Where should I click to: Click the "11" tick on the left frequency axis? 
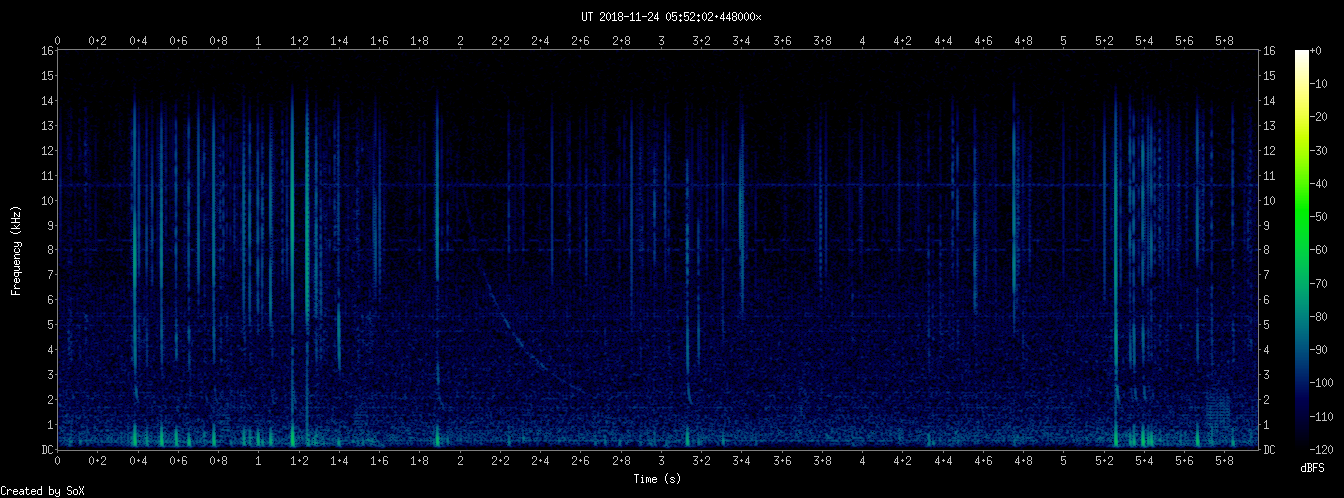click(47, 175)
